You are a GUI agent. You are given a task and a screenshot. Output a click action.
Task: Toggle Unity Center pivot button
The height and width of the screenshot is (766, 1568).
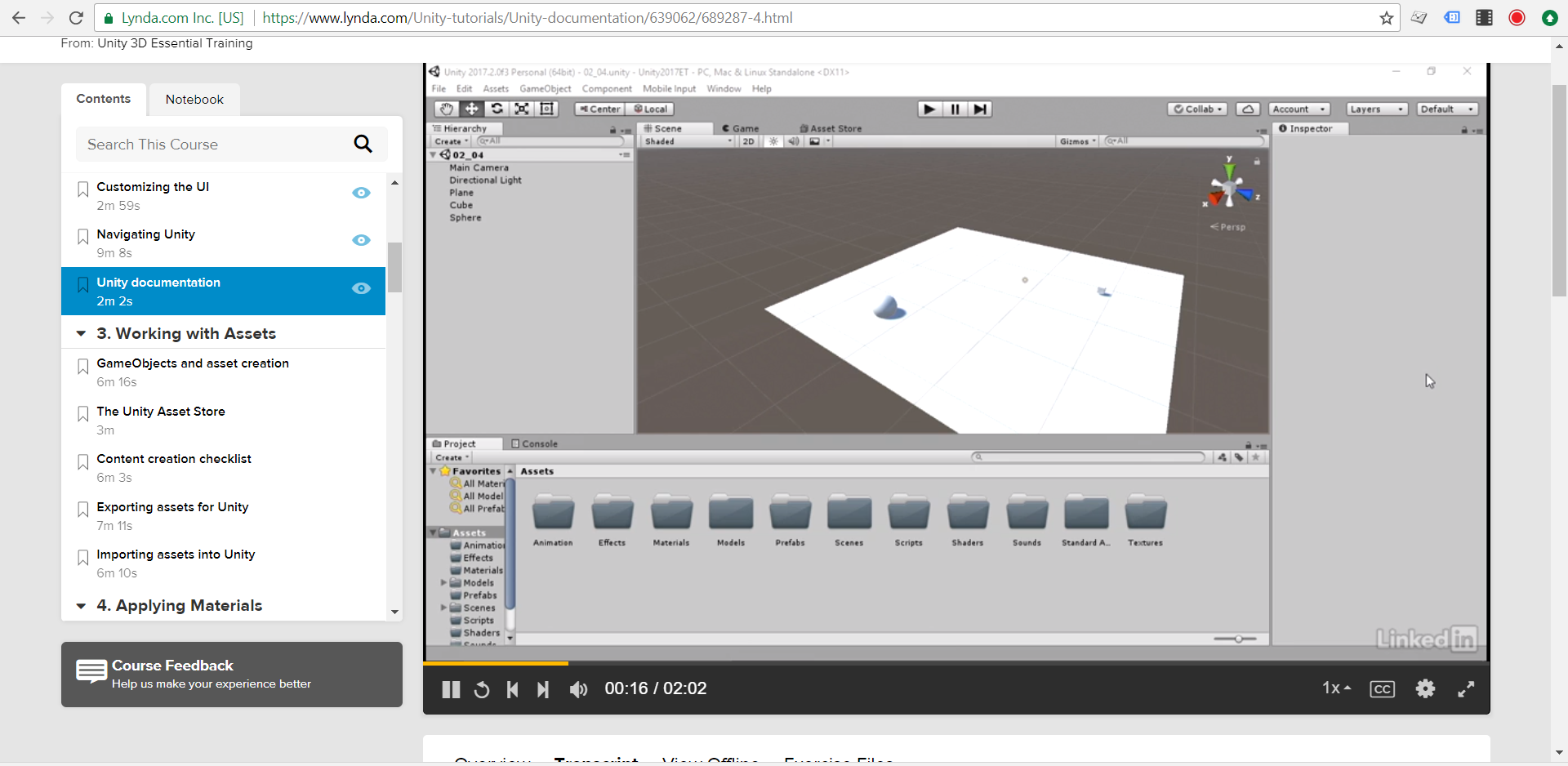pos(600,109)
